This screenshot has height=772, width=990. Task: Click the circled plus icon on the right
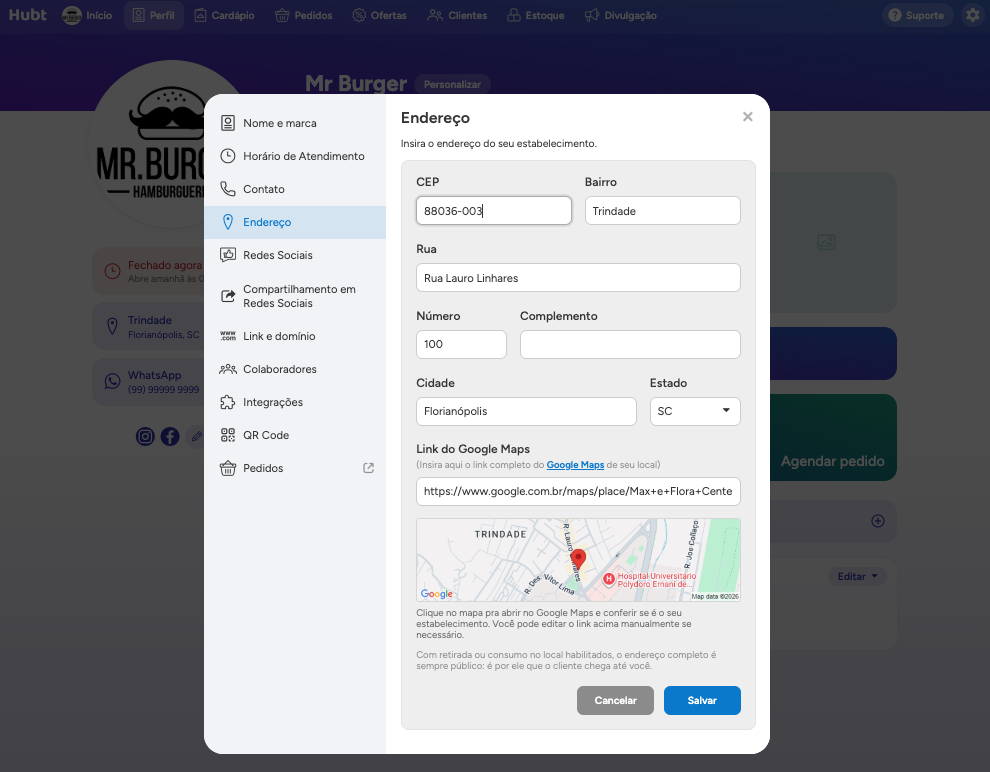click(878, 521)
